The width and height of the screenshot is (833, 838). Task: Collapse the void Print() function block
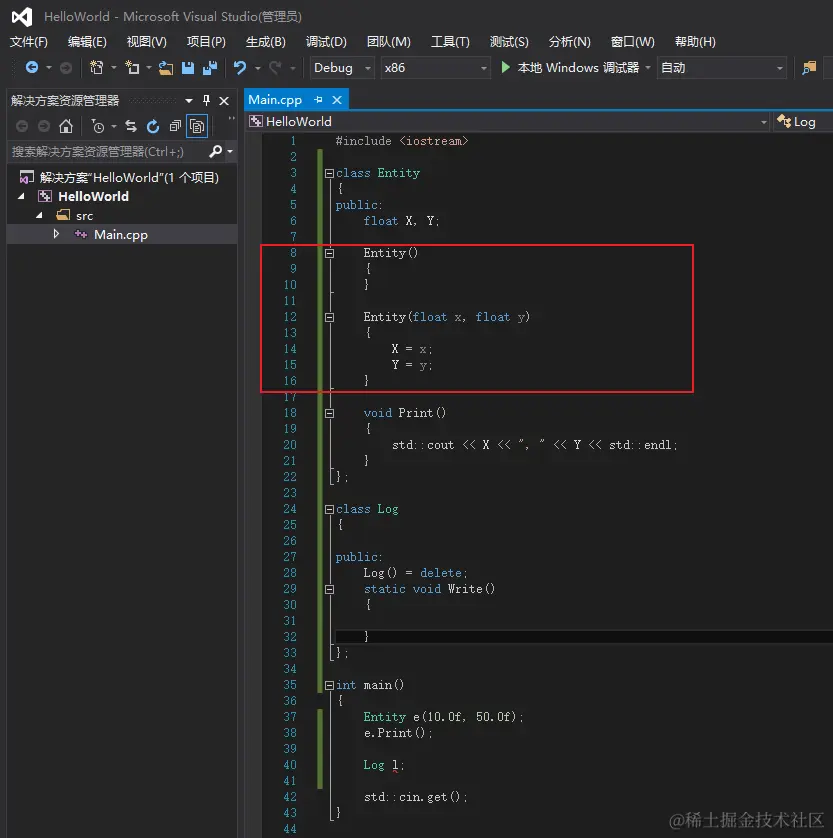329,414
